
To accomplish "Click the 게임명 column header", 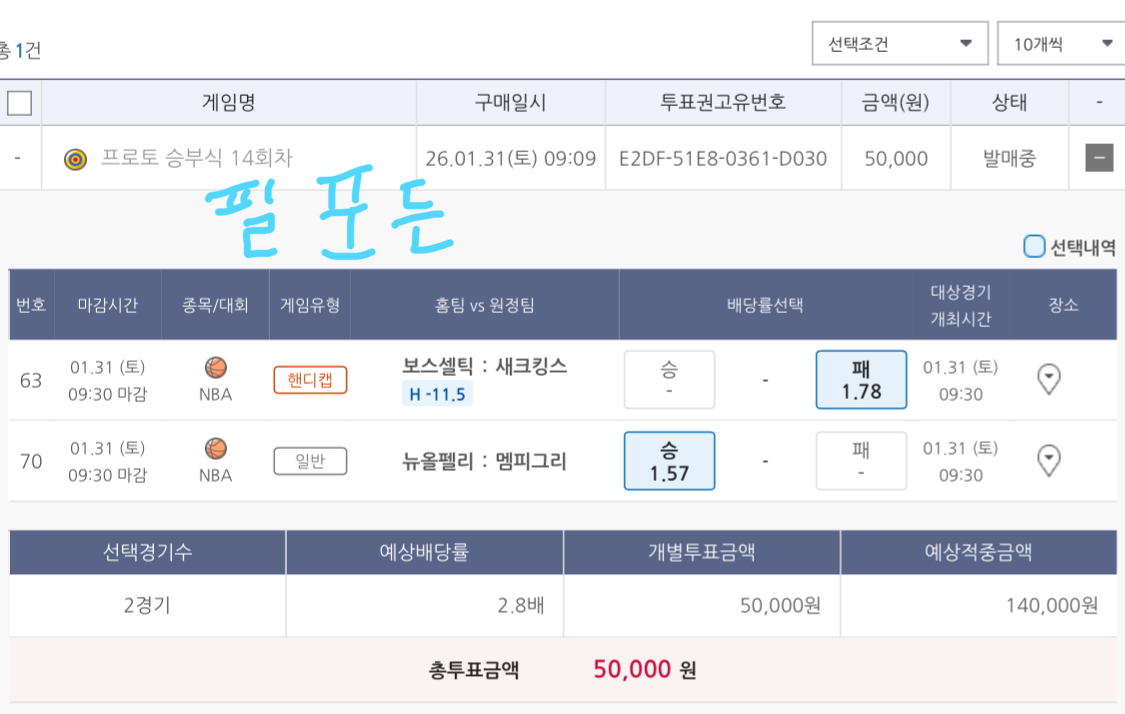I will (228, 102).
